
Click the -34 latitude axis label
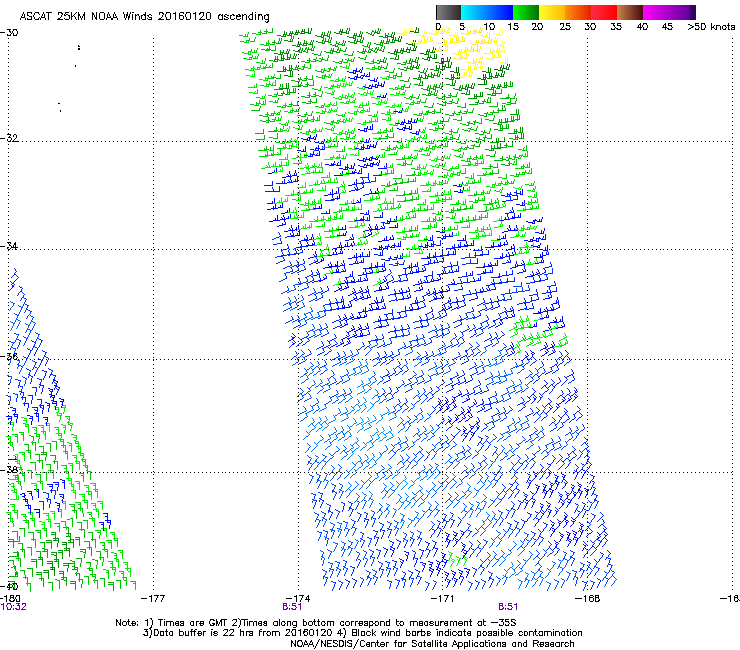(9, 246)
